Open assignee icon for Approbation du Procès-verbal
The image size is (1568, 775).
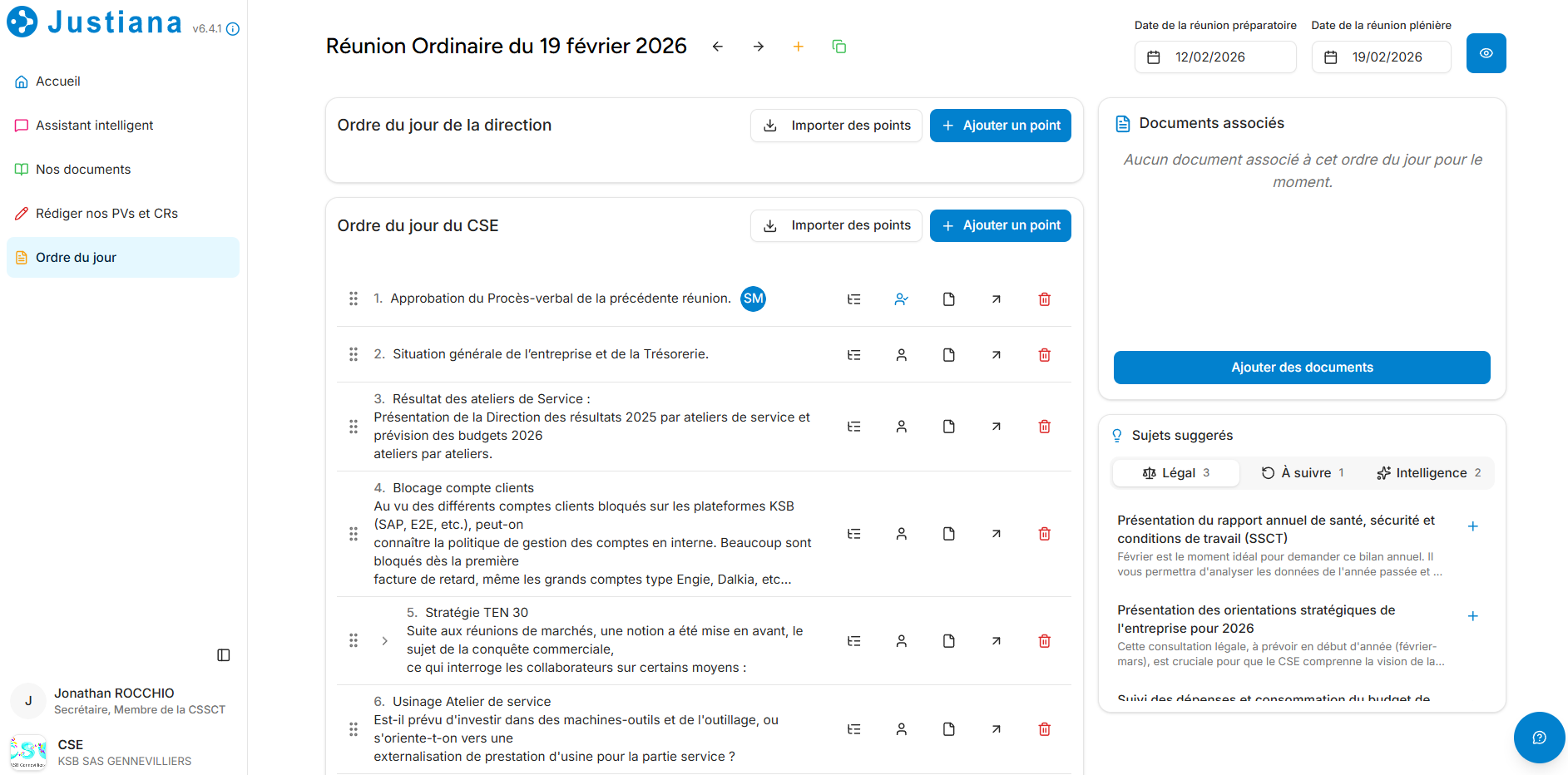coord(902,299)
